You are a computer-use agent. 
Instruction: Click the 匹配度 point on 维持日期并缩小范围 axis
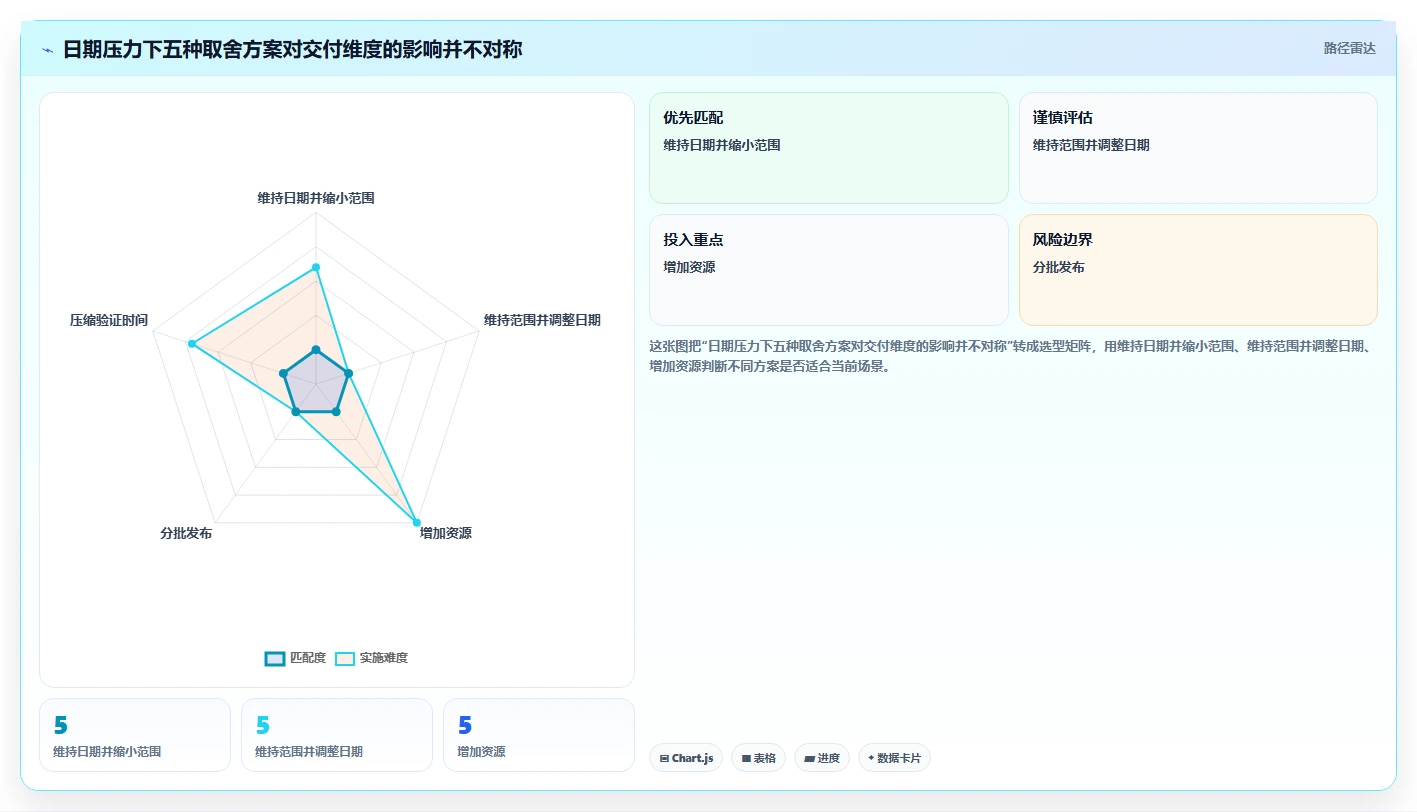(316, 349)
